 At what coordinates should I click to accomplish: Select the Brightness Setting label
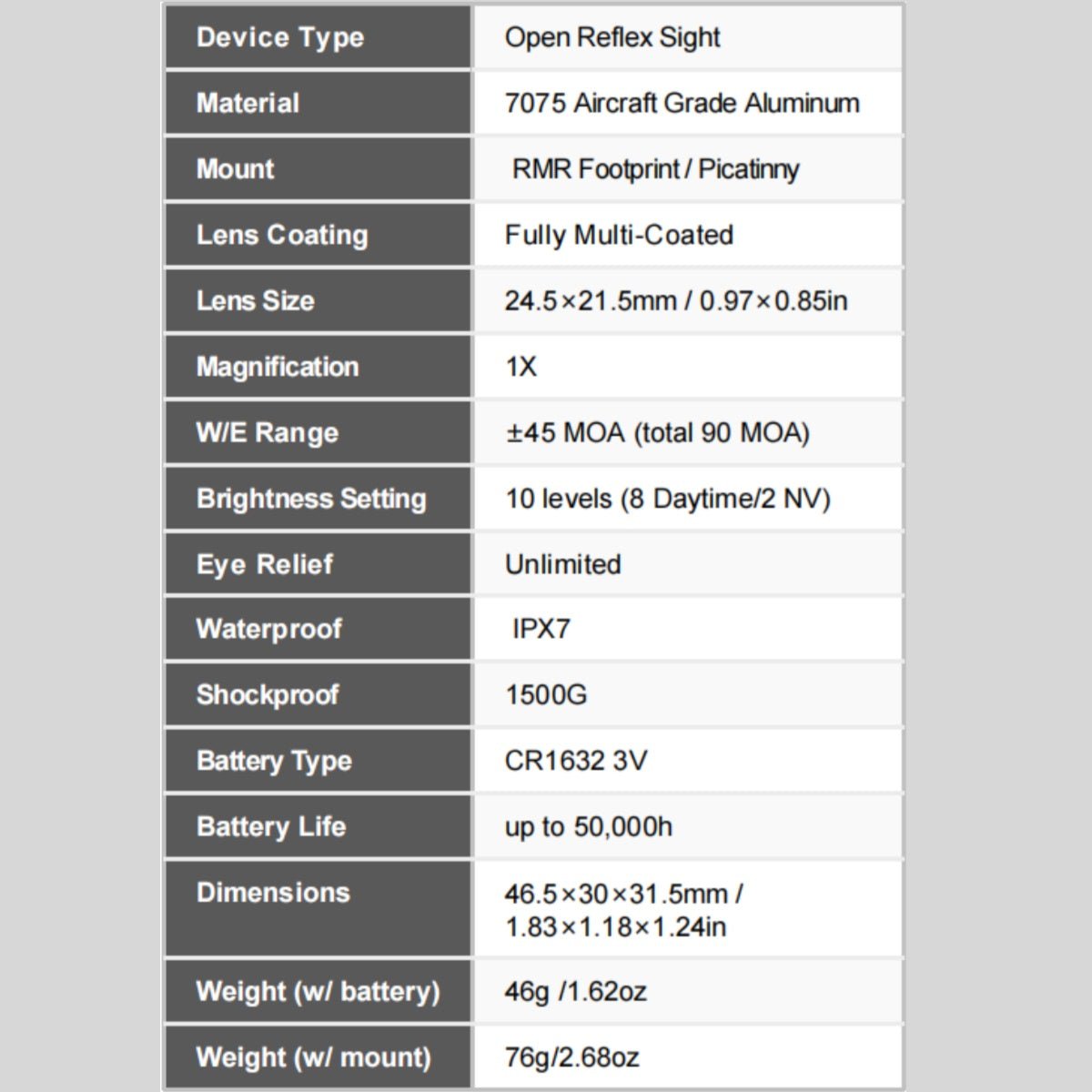311,499
